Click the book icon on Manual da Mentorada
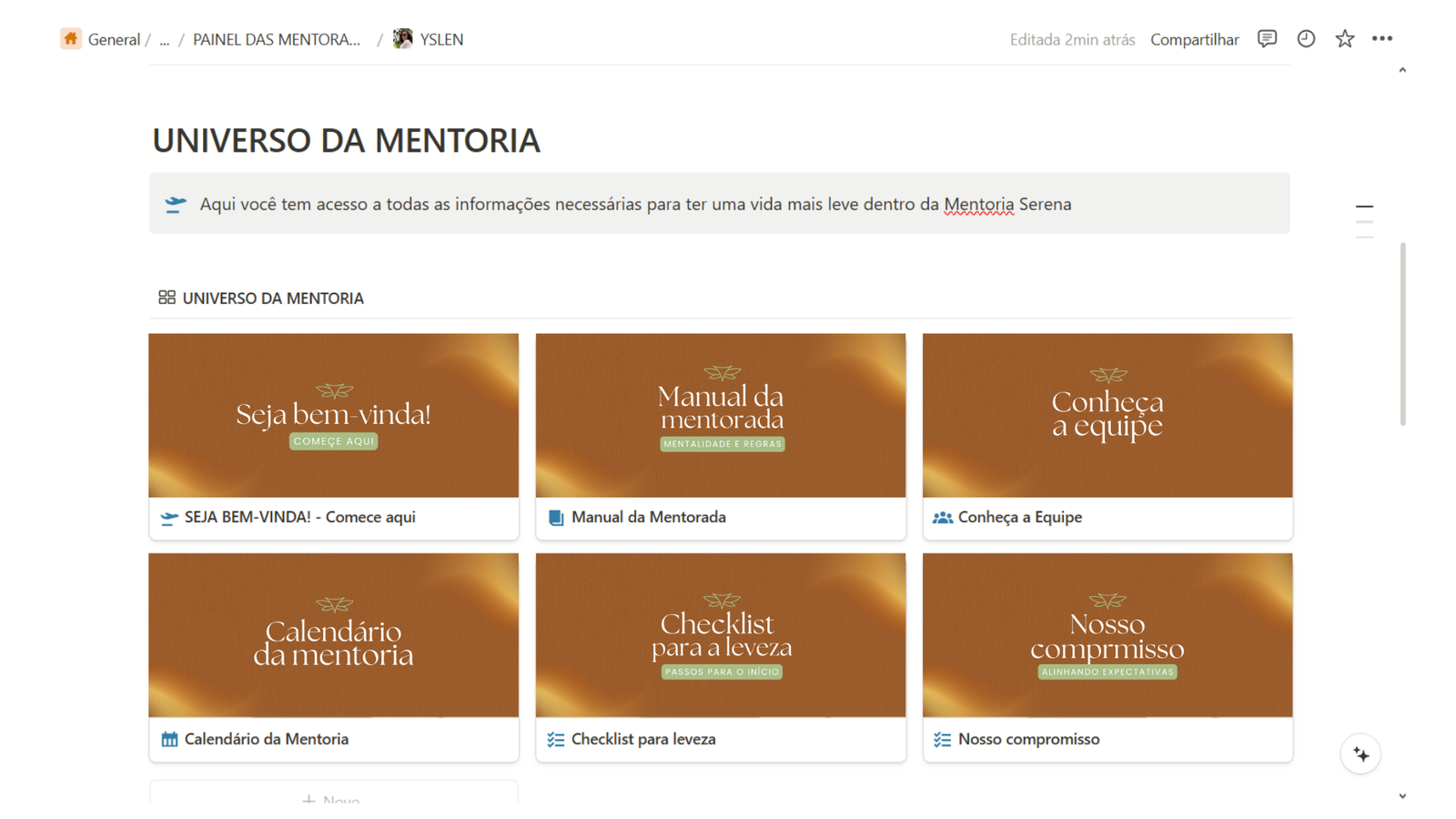Image resolution: width=1456 pixels, height=819 pixels. click(556, 518)
